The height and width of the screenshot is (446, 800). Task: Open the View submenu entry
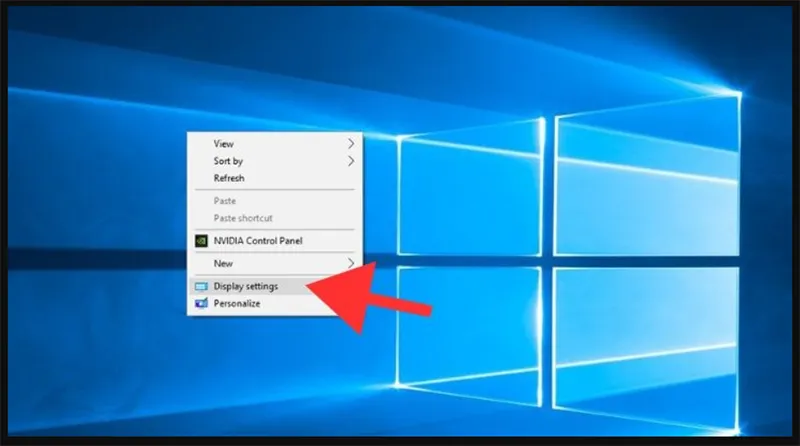(x=275, y=144)
